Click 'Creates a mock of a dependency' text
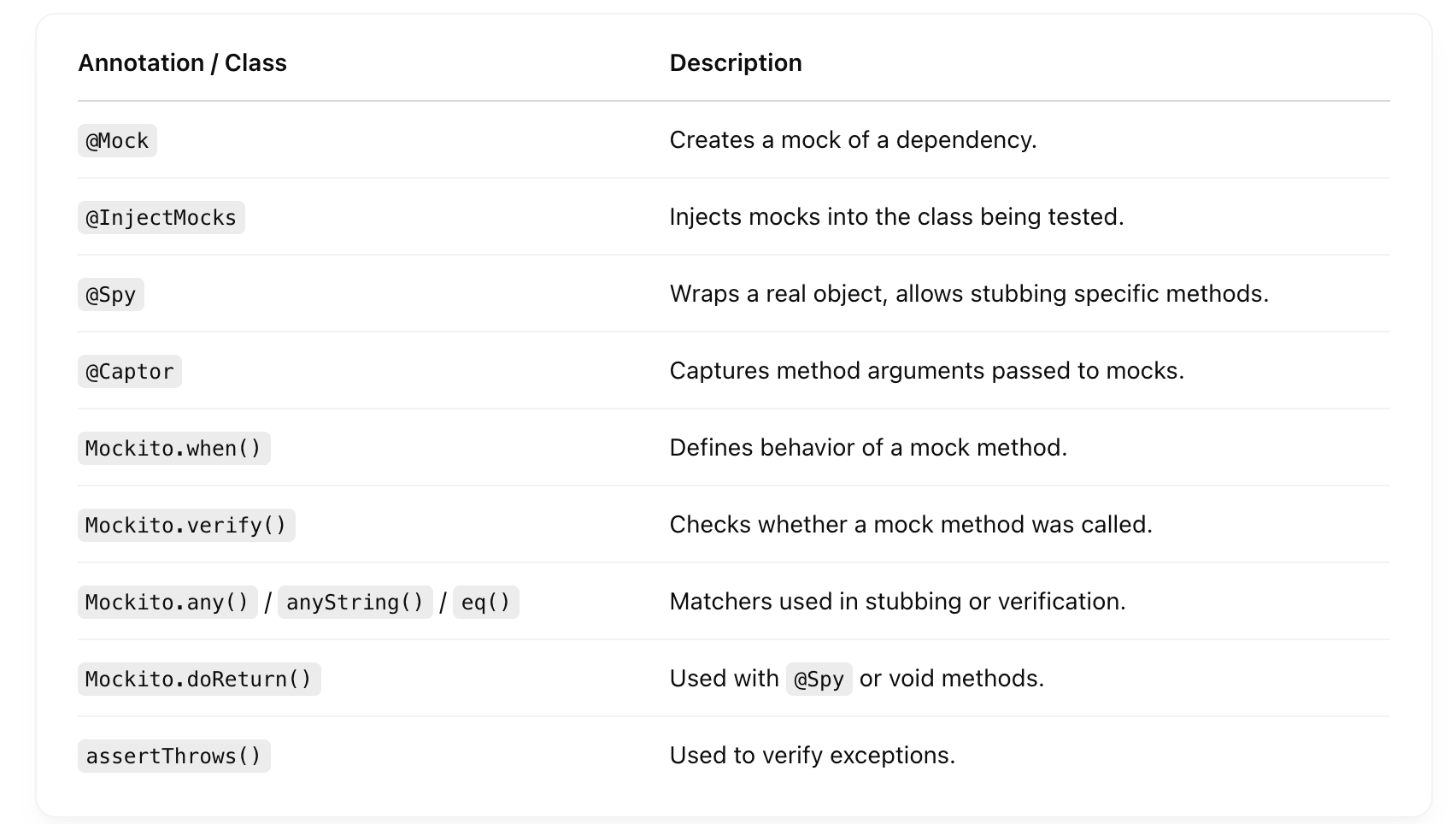1456x824 pixels. 852,140
